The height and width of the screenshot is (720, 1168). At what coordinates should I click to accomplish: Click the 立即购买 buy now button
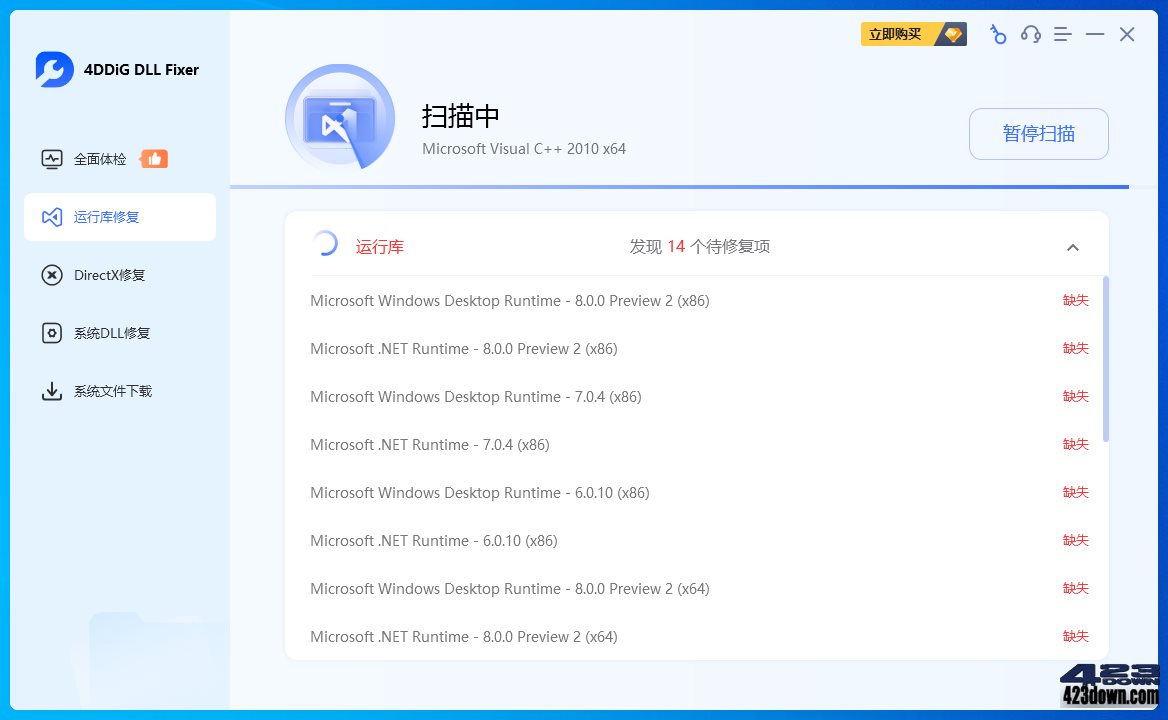click(x=913, y=34)
